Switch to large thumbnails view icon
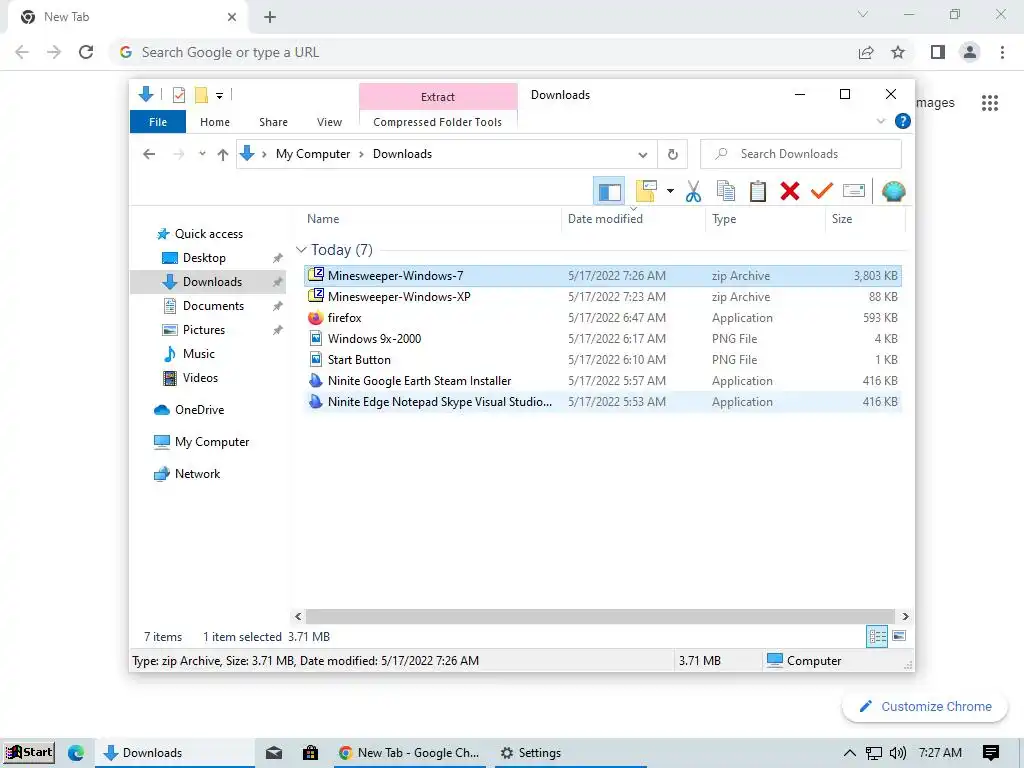 point(899,636)
